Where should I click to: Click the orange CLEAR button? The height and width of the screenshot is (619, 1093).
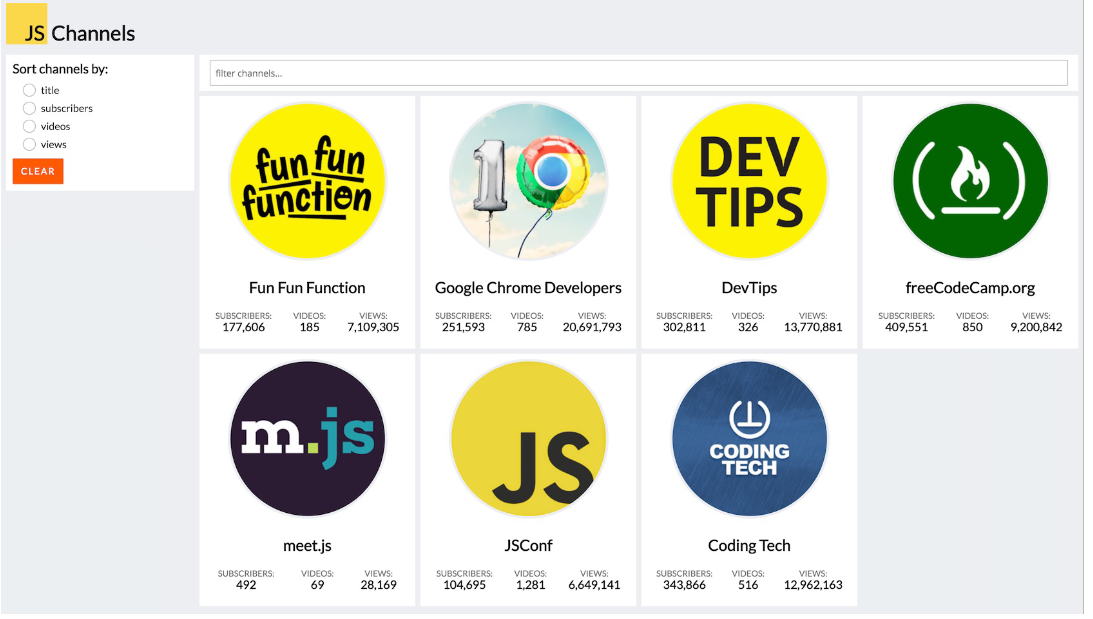click(38, 171)
